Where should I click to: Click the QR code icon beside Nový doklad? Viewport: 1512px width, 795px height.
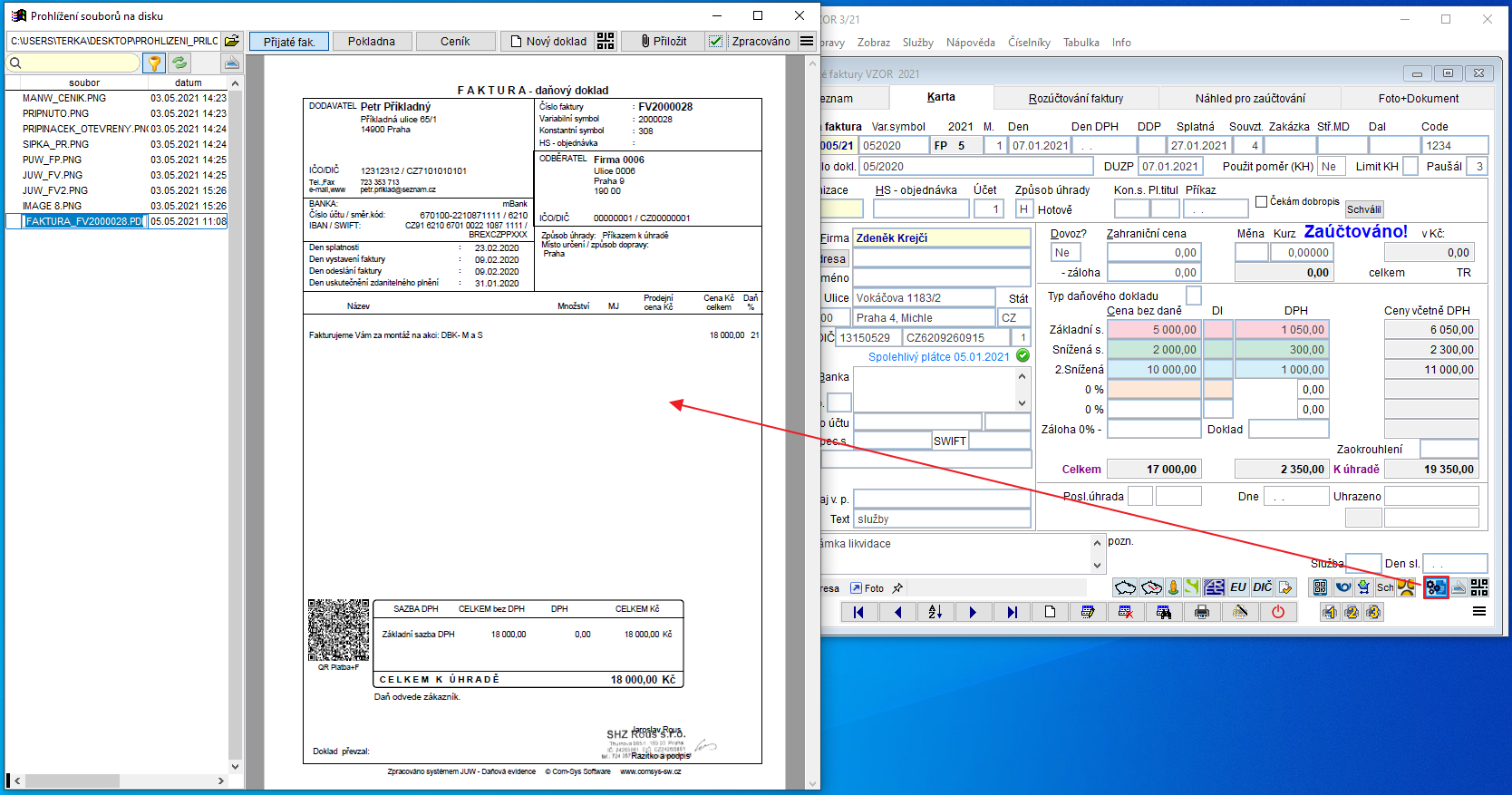(x=606, y=41)
